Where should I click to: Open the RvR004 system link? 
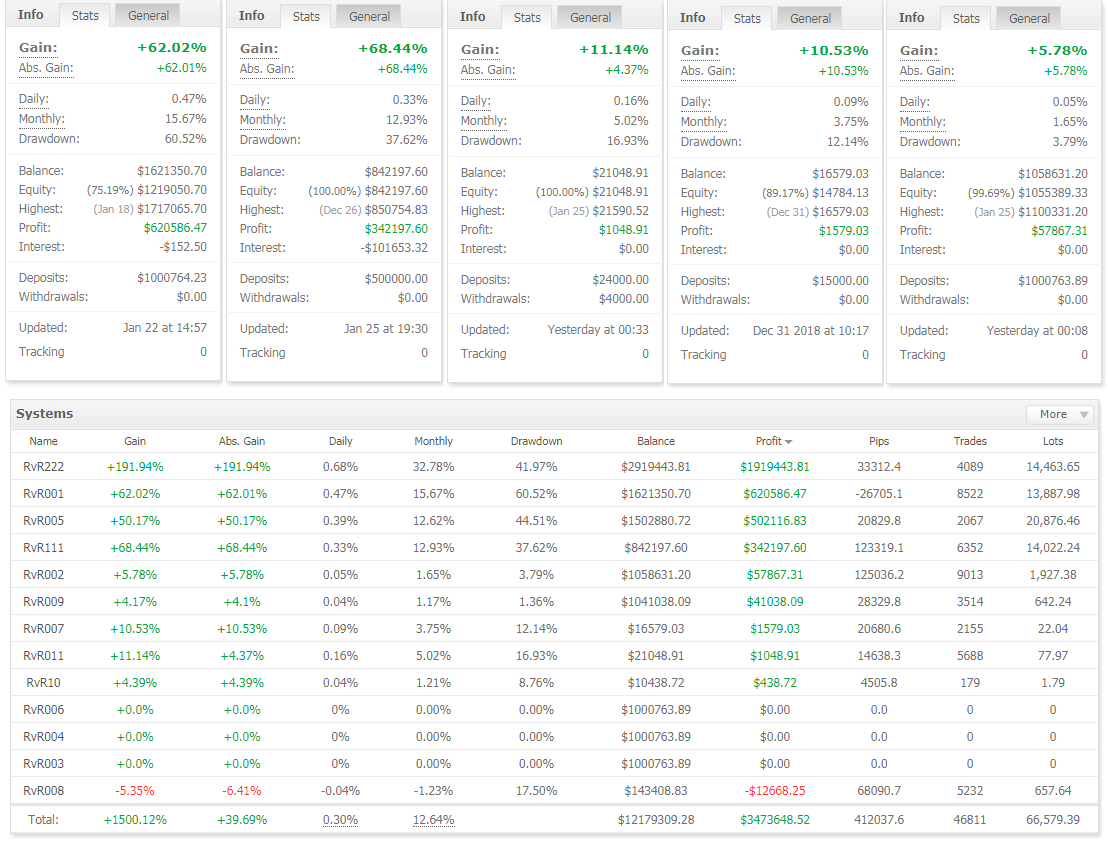pos(44,737)
